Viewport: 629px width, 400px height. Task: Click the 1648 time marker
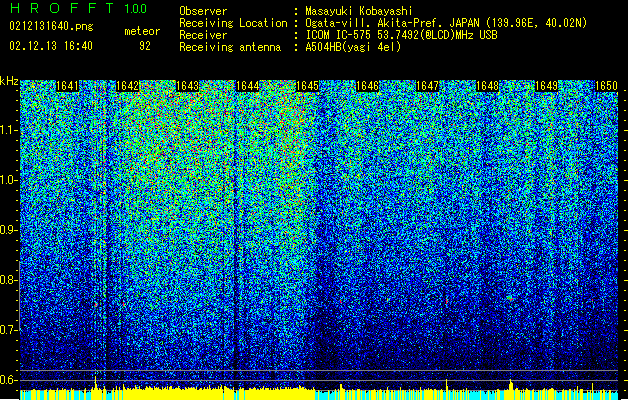(487, 86)
